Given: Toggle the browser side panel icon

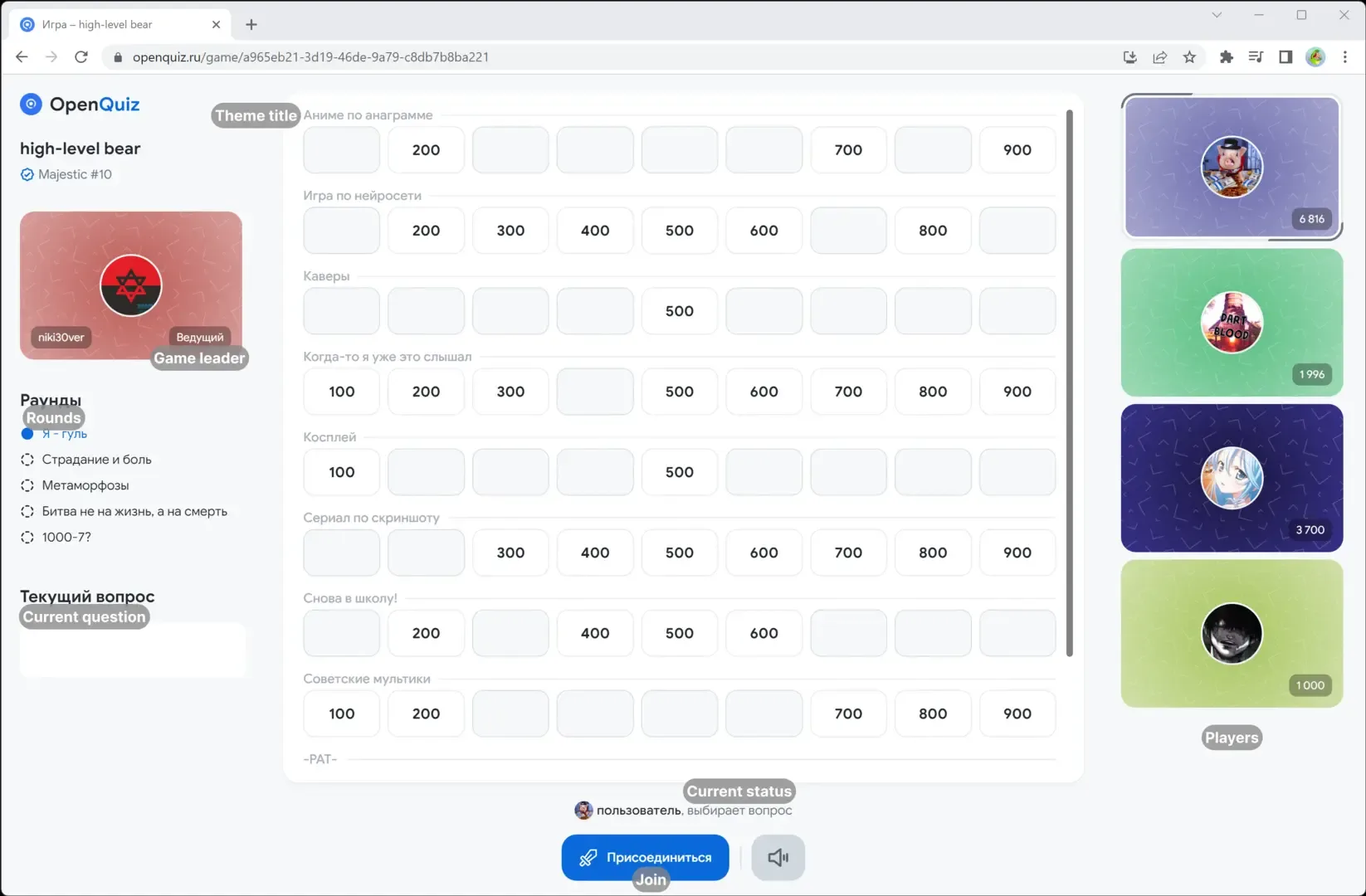Looking at the screenshot, I should (1286, 56).
